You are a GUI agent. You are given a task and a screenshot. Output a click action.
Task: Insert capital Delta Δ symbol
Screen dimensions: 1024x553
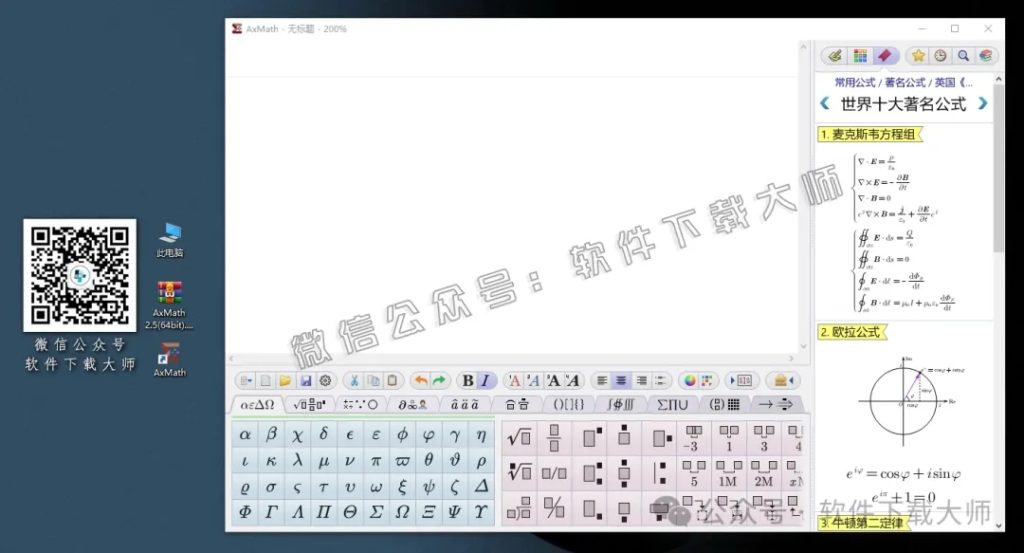pyautogui.click(x=481, y=486)
